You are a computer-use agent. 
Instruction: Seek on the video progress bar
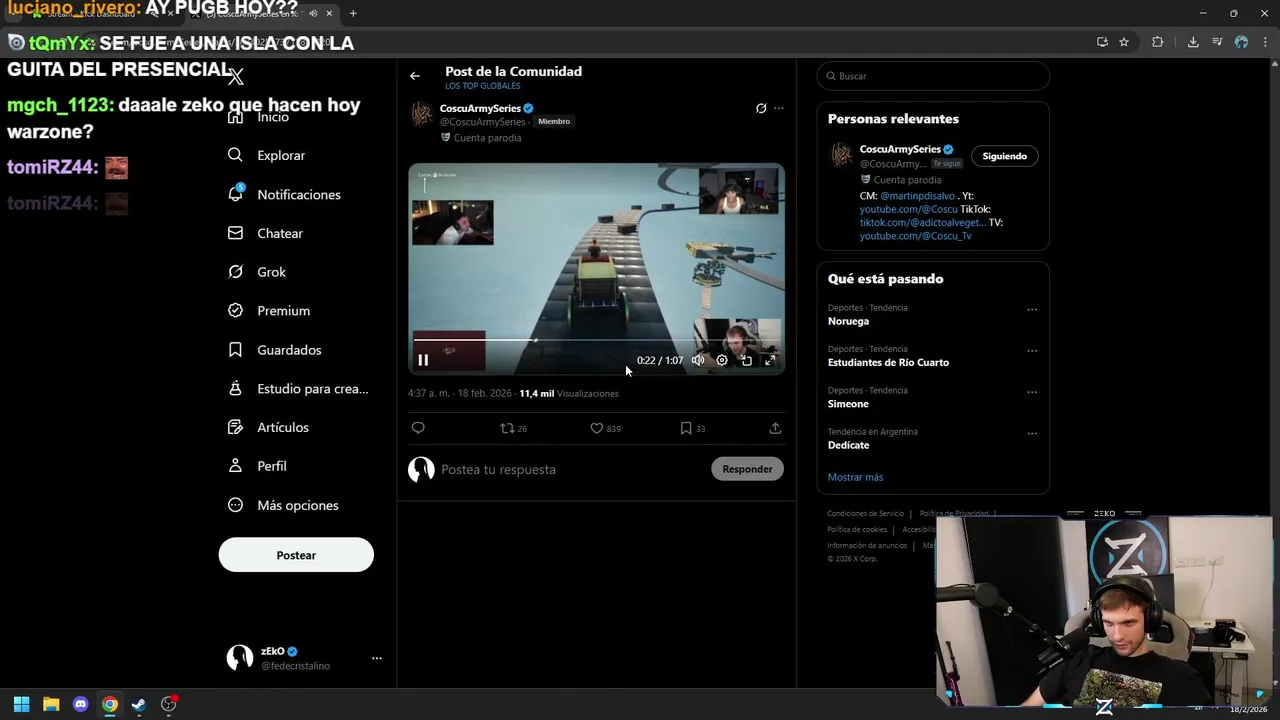596,340
